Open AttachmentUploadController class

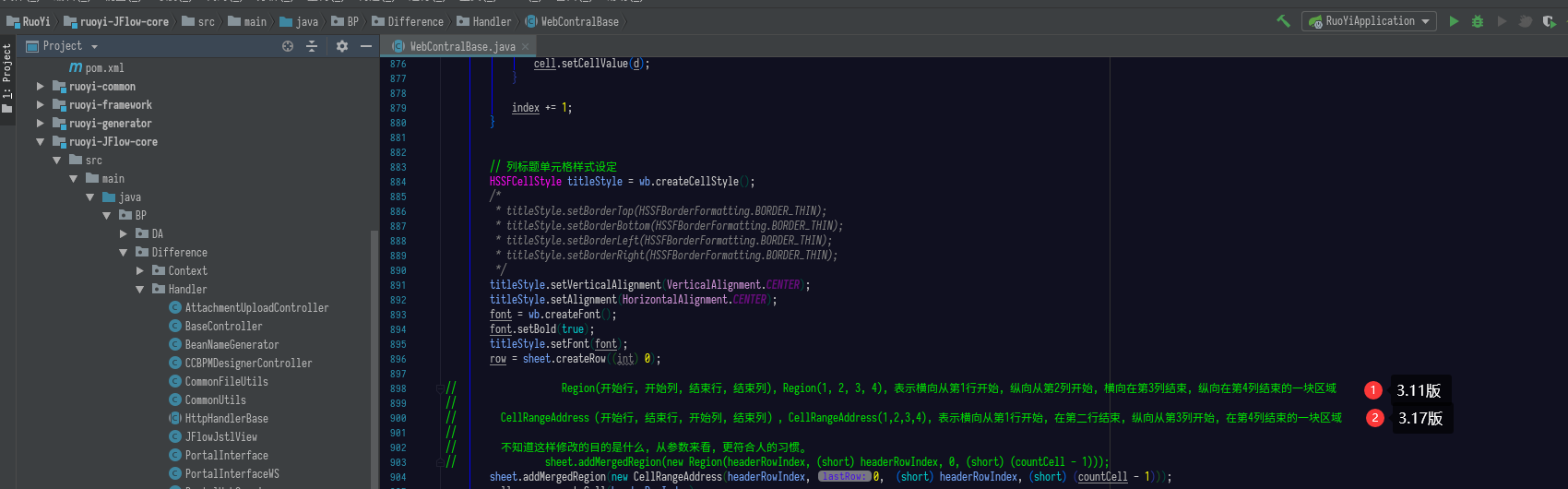point(248,308)
